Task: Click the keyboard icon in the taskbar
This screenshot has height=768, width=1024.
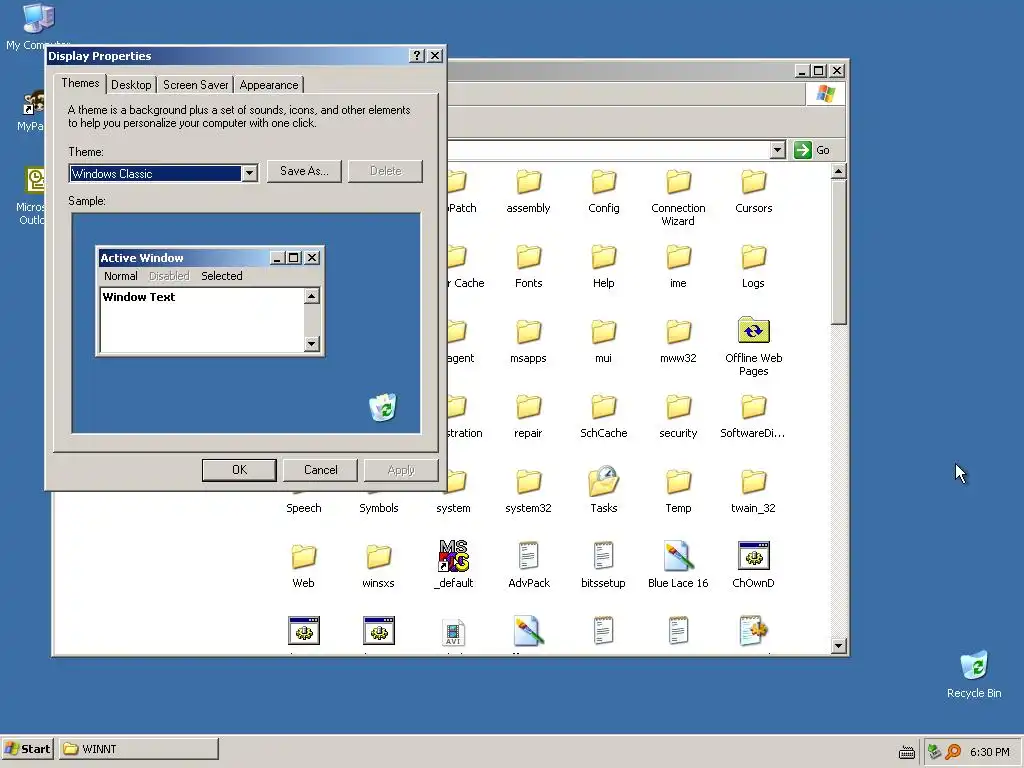Action: tap(906, 752)
